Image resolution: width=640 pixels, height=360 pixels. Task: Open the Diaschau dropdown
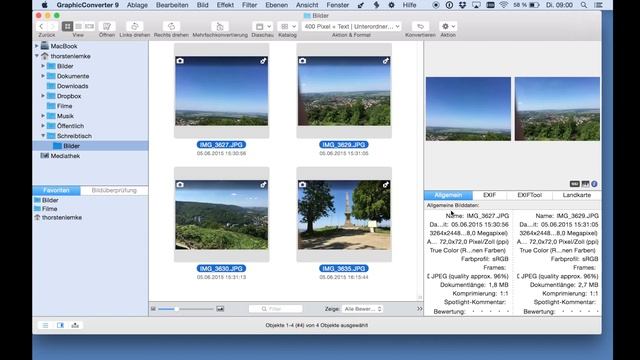(x=262, y=26)
